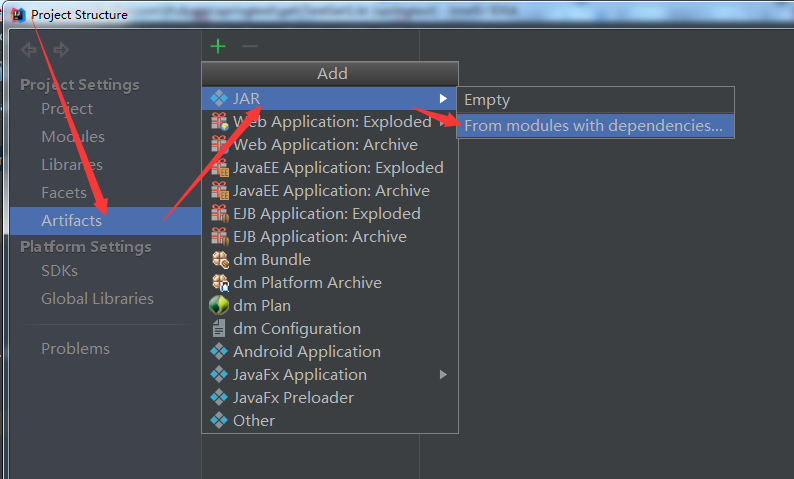Select Empty in the JAR submenu

click(x=596, y=100)
